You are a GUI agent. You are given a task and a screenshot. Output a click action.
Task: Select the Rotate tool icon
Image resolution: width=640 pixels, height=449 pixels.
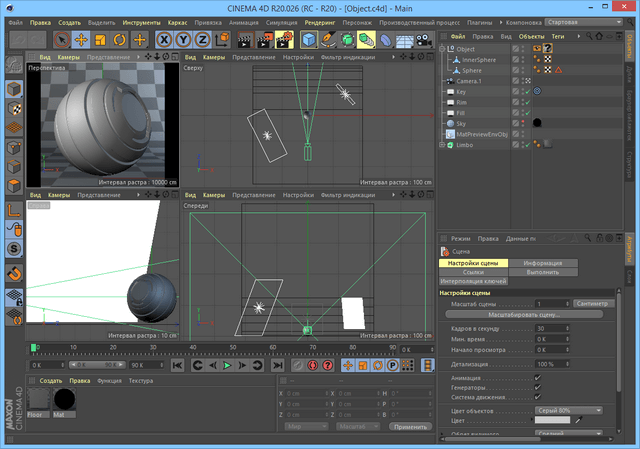(x=120, y=40)
